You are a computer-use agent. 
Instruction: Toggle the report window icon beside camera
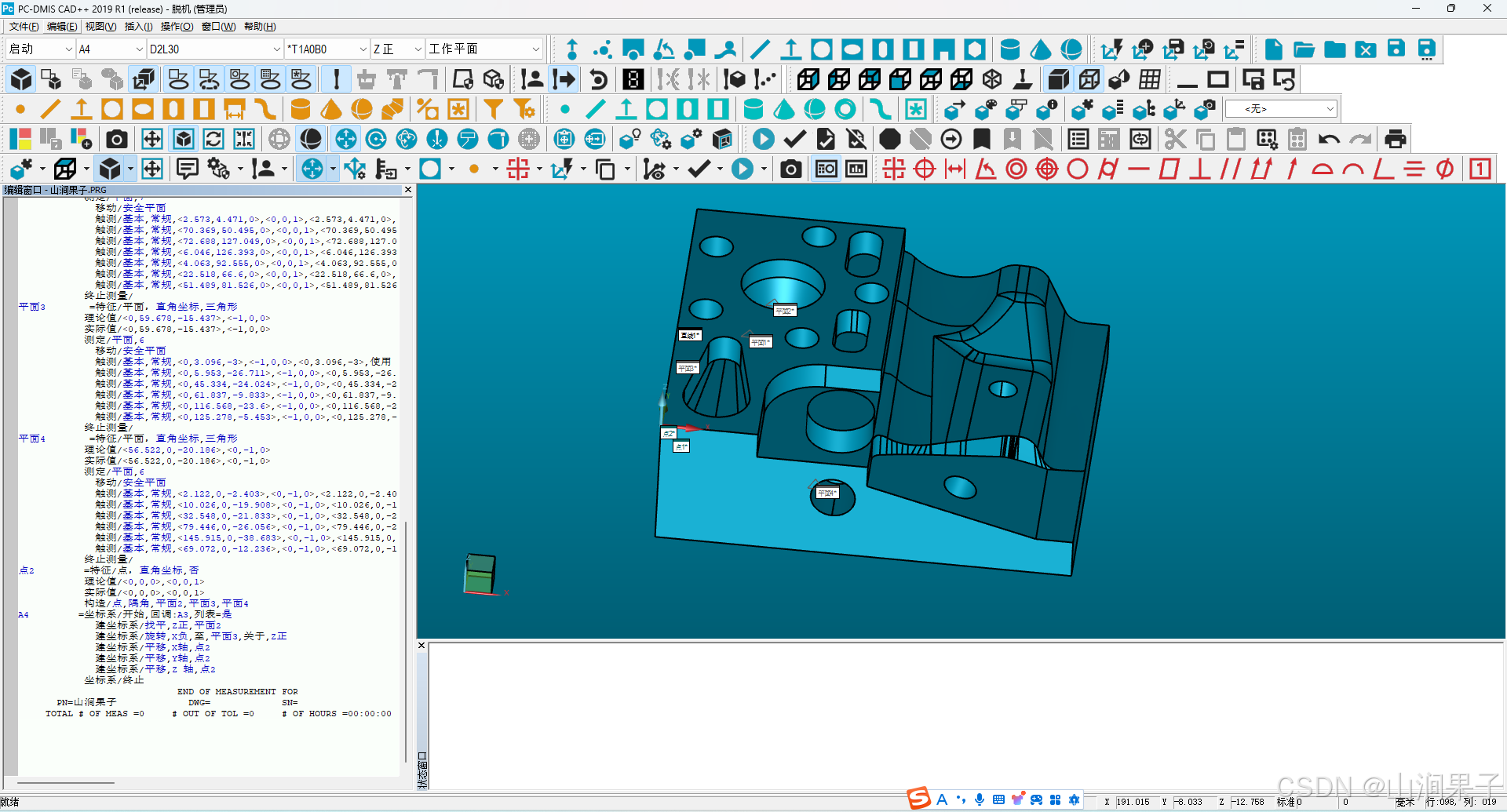[826, 169]
